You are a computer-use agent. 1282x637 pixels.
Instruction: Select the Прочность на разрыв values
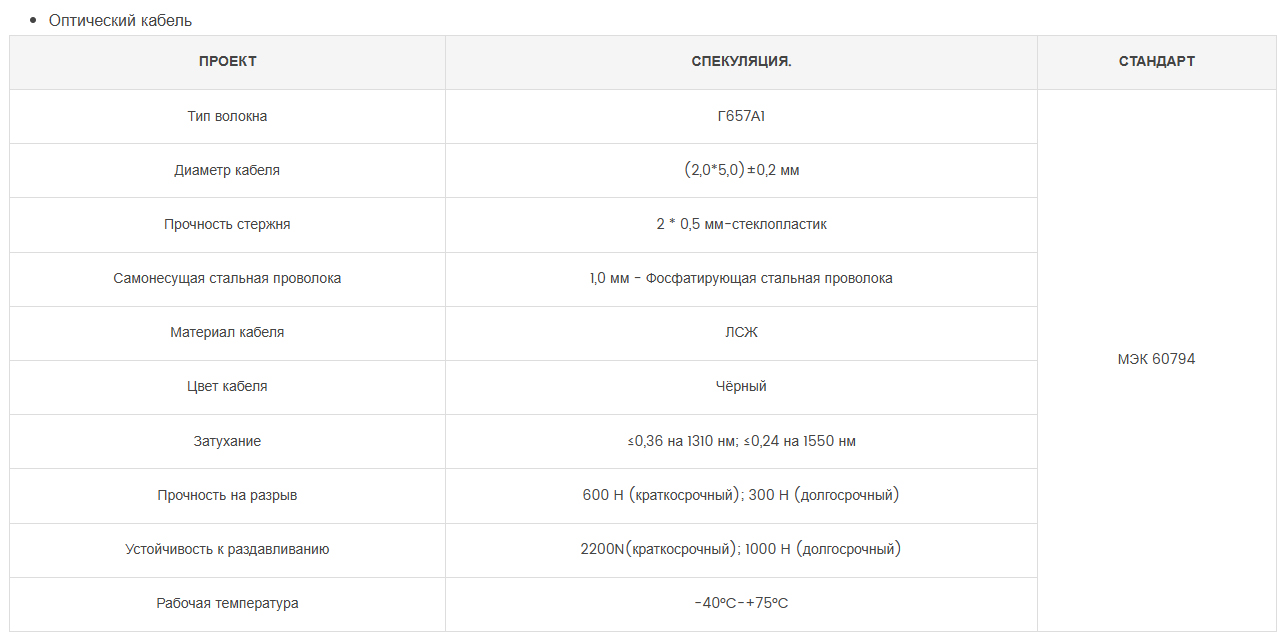pyautogui.click(x=741, y=495)
